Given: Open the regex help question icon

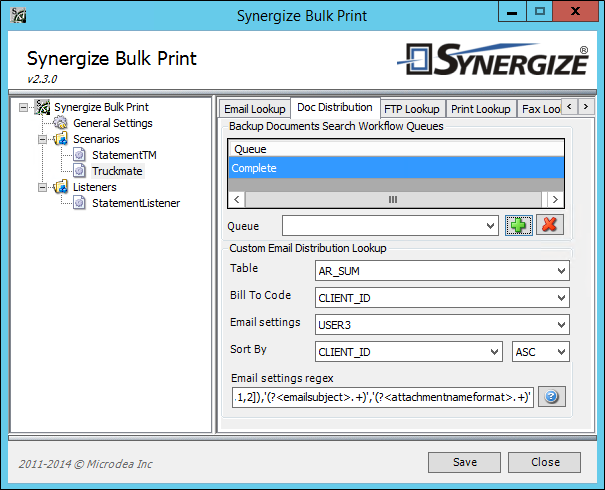Looking at the screenshot, I should (x=552, y=397).
